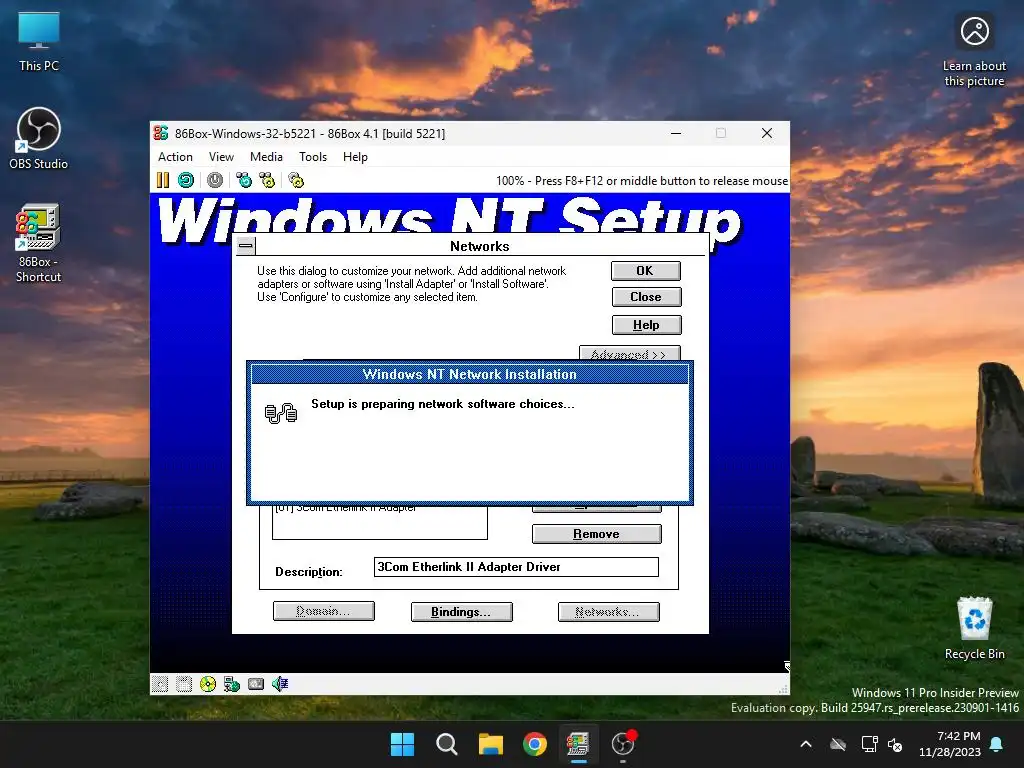Open taskbar clock and date

pos(950,744)
